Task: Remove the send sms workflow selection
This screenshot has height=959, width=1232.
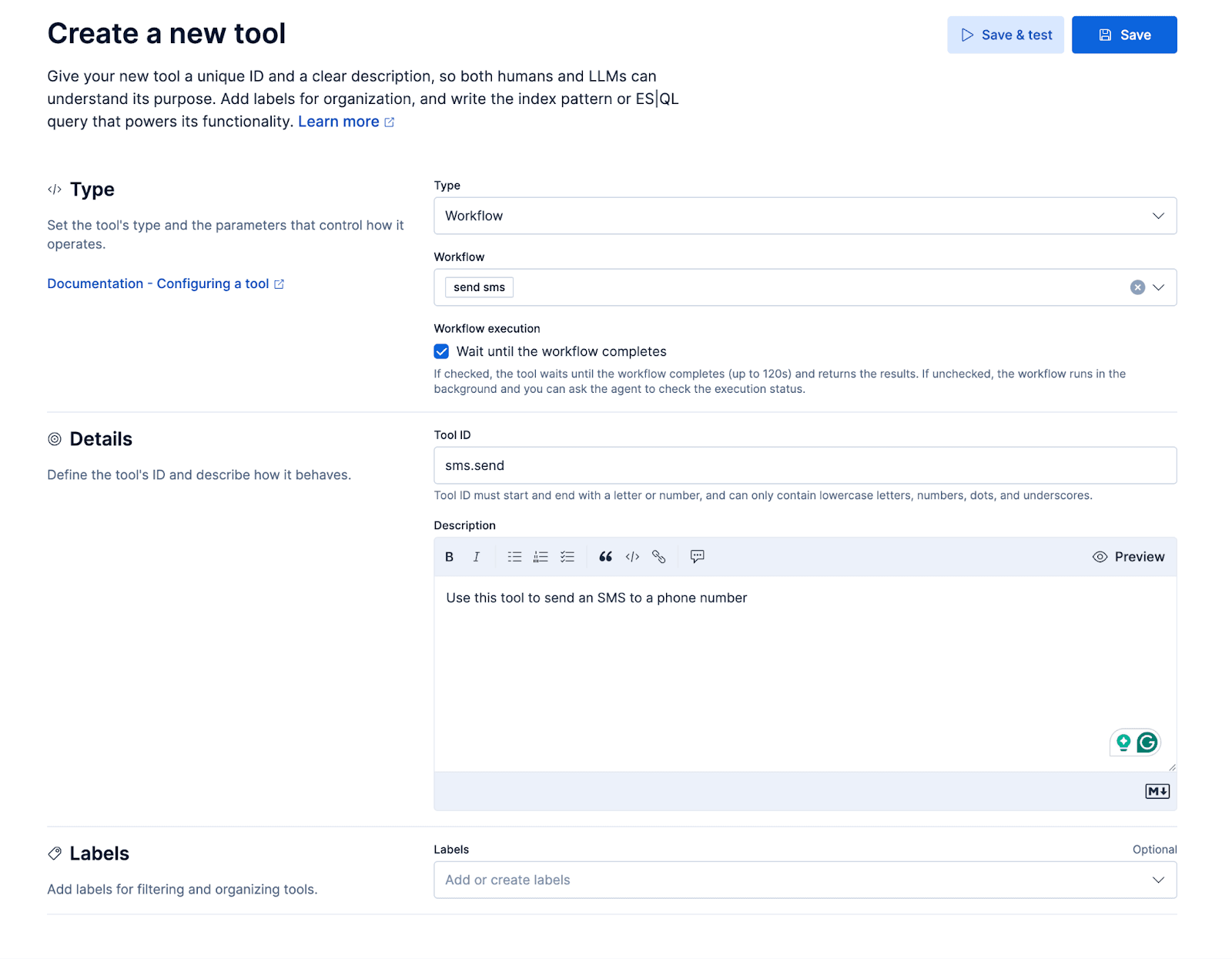Action: [1137, 287]
